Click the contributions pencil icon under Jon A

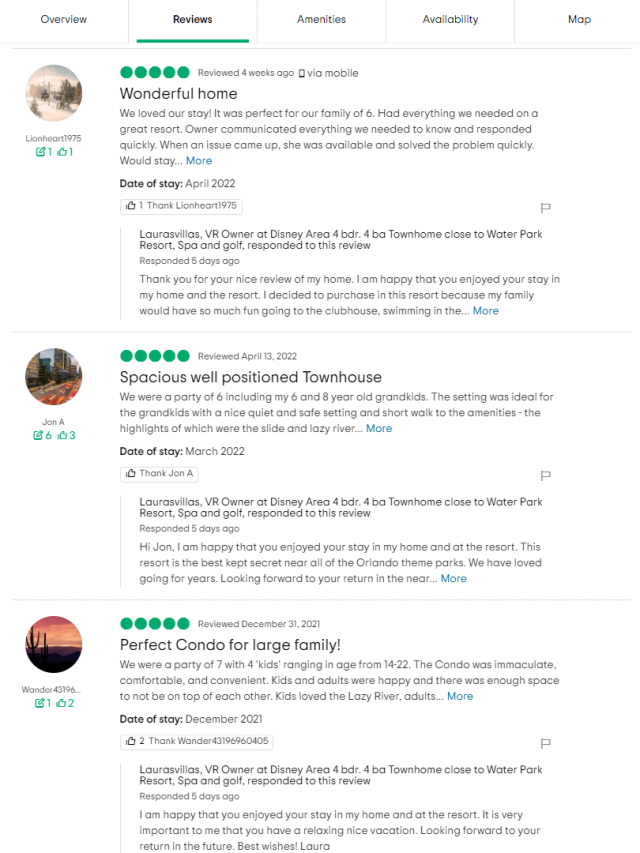[36, 435]
